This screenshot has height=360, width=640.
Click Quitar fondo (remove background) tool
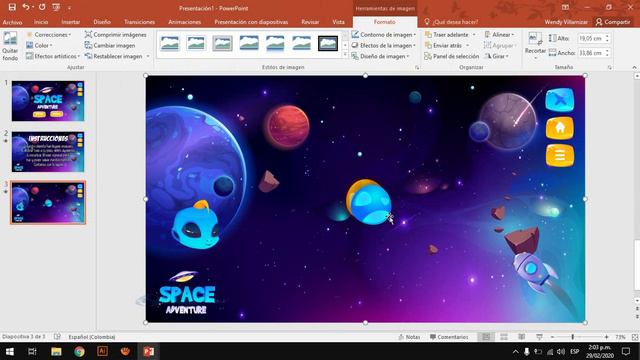pos(10,46)
